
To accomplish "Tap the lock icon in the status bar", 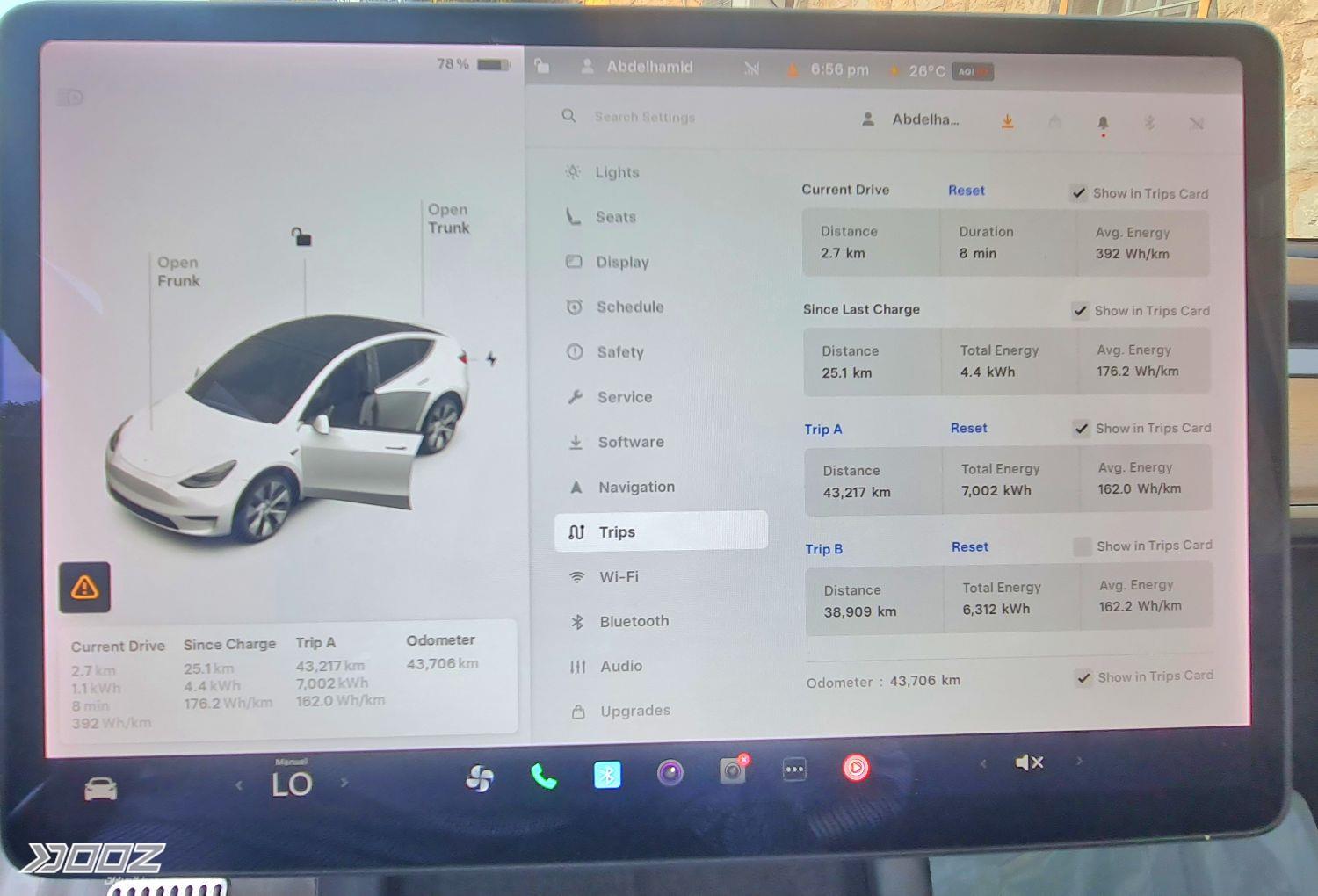I will (542, 66).
